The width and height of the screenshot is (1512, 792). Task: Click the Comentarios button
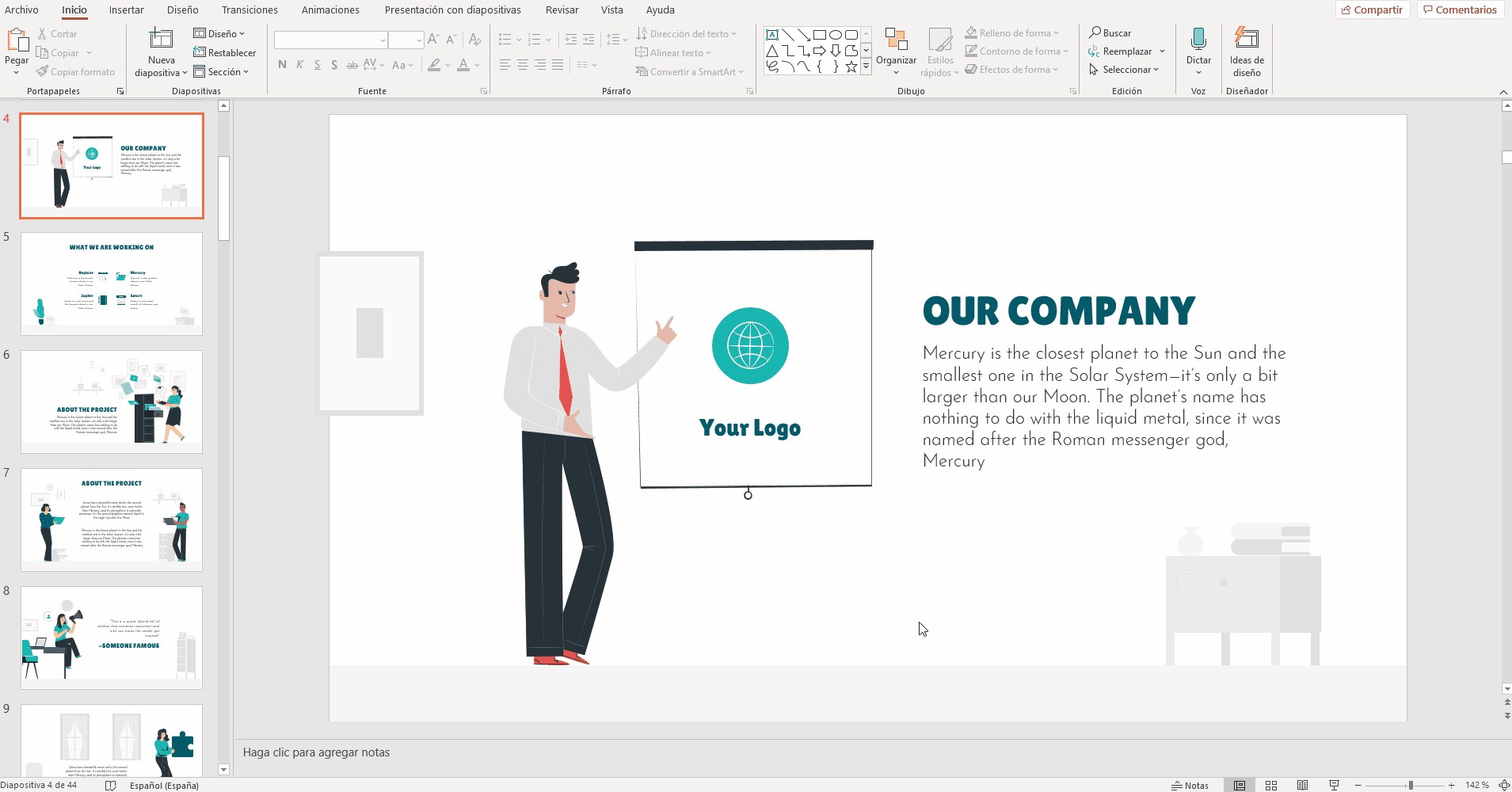1461,10
